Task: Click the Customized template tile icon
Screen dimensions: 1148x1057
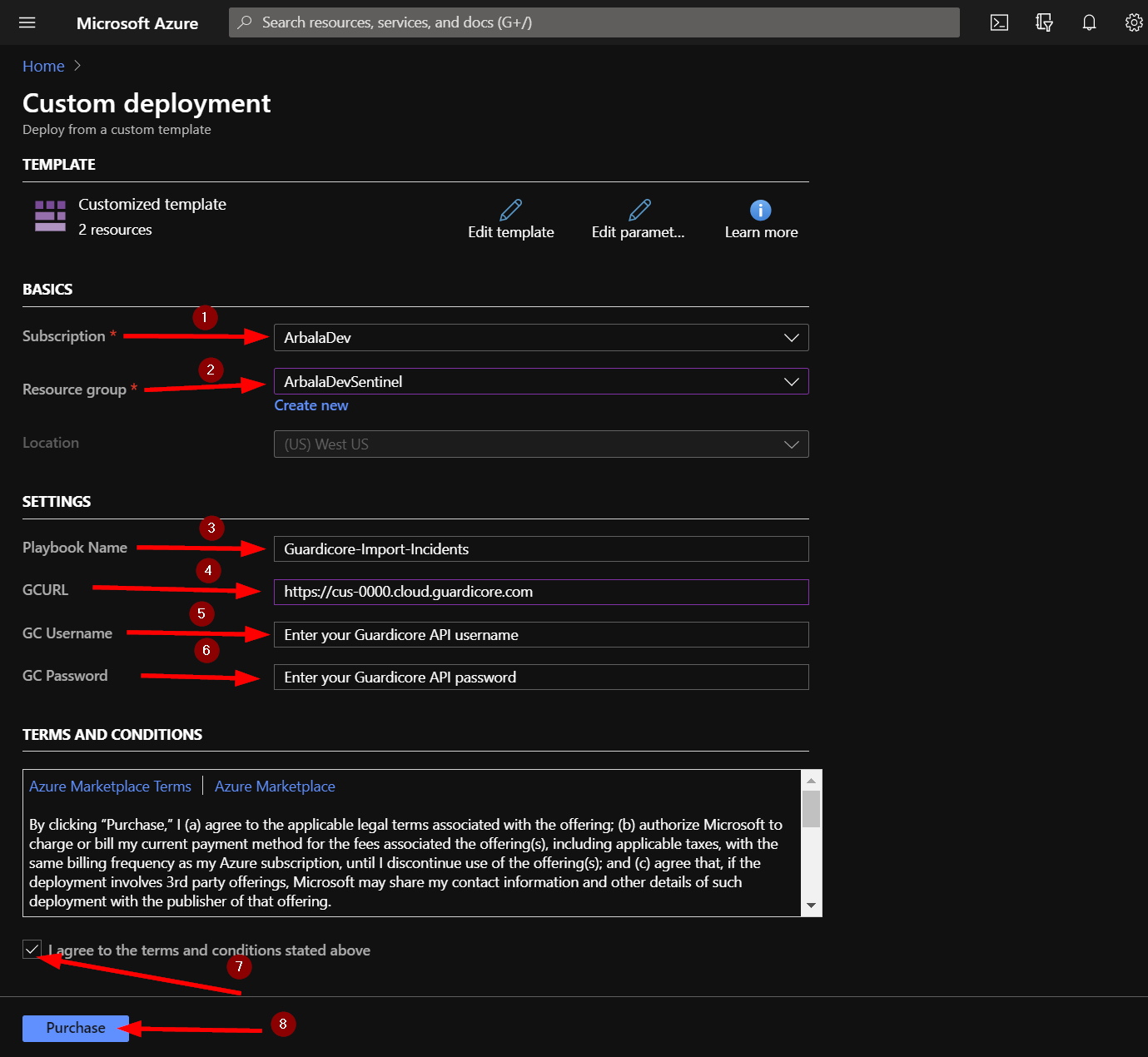Action: tap(50, 216)
